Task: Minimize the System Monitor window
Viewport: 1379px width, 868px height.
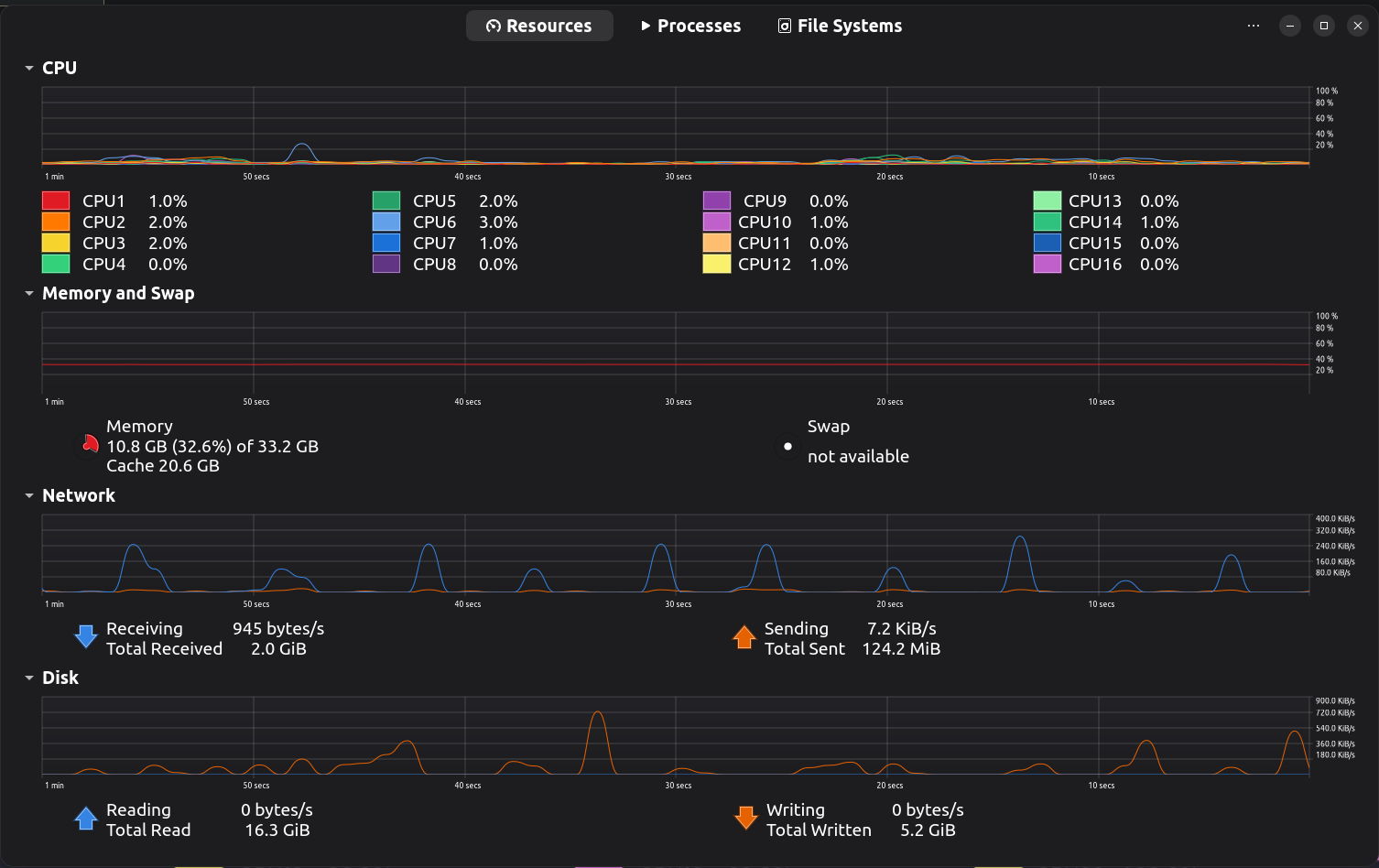Action: click(x=1290, y=26)
